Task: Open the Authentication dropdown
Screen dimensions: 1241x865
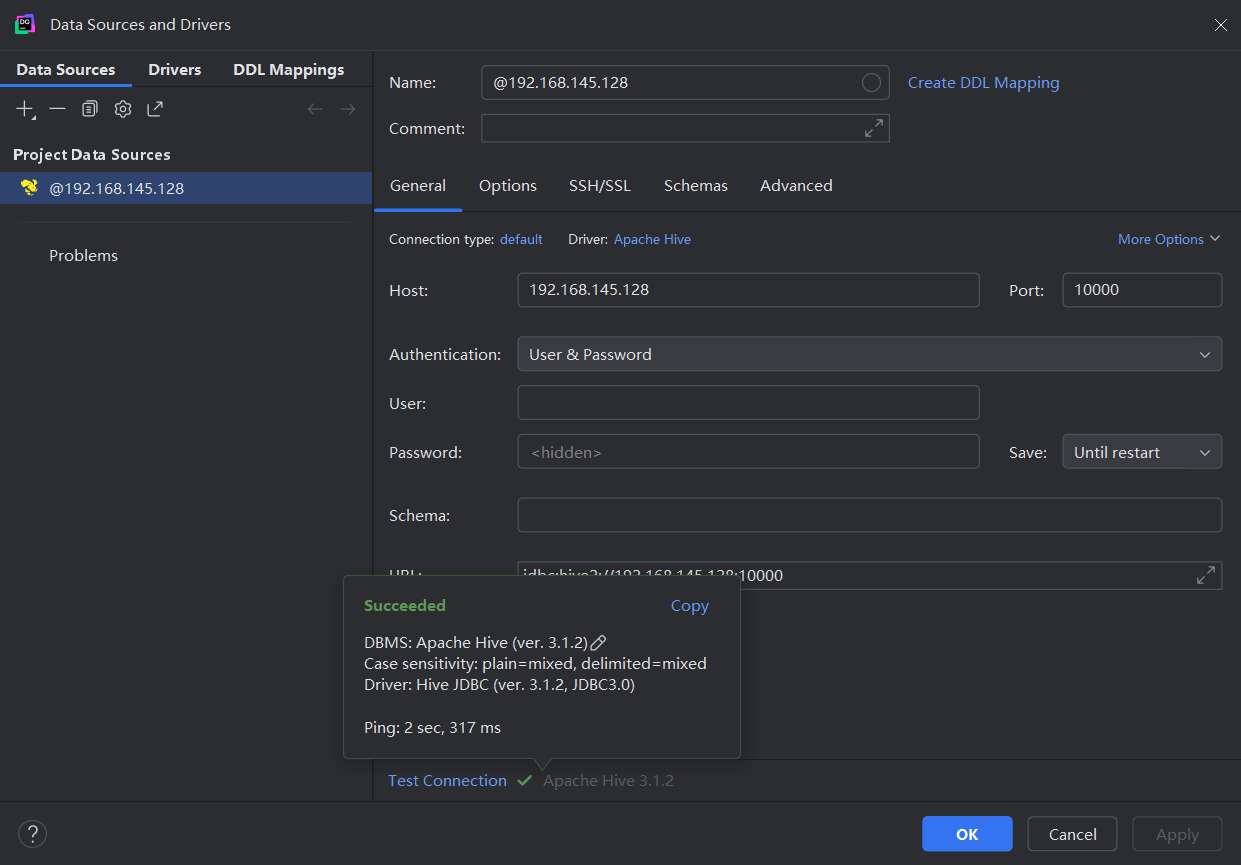Action: (x=869, y=354)
